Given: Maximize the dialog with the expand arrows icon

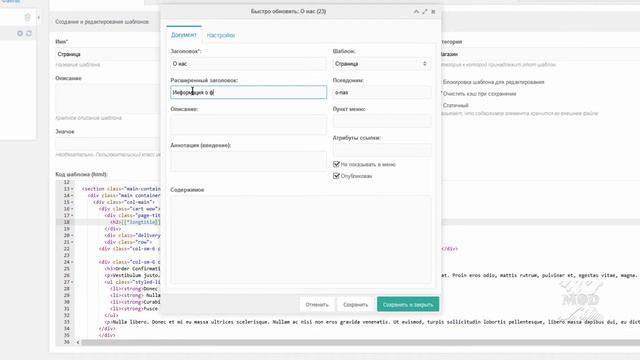Looking at the screenshot, I should [x=424, y=11].
